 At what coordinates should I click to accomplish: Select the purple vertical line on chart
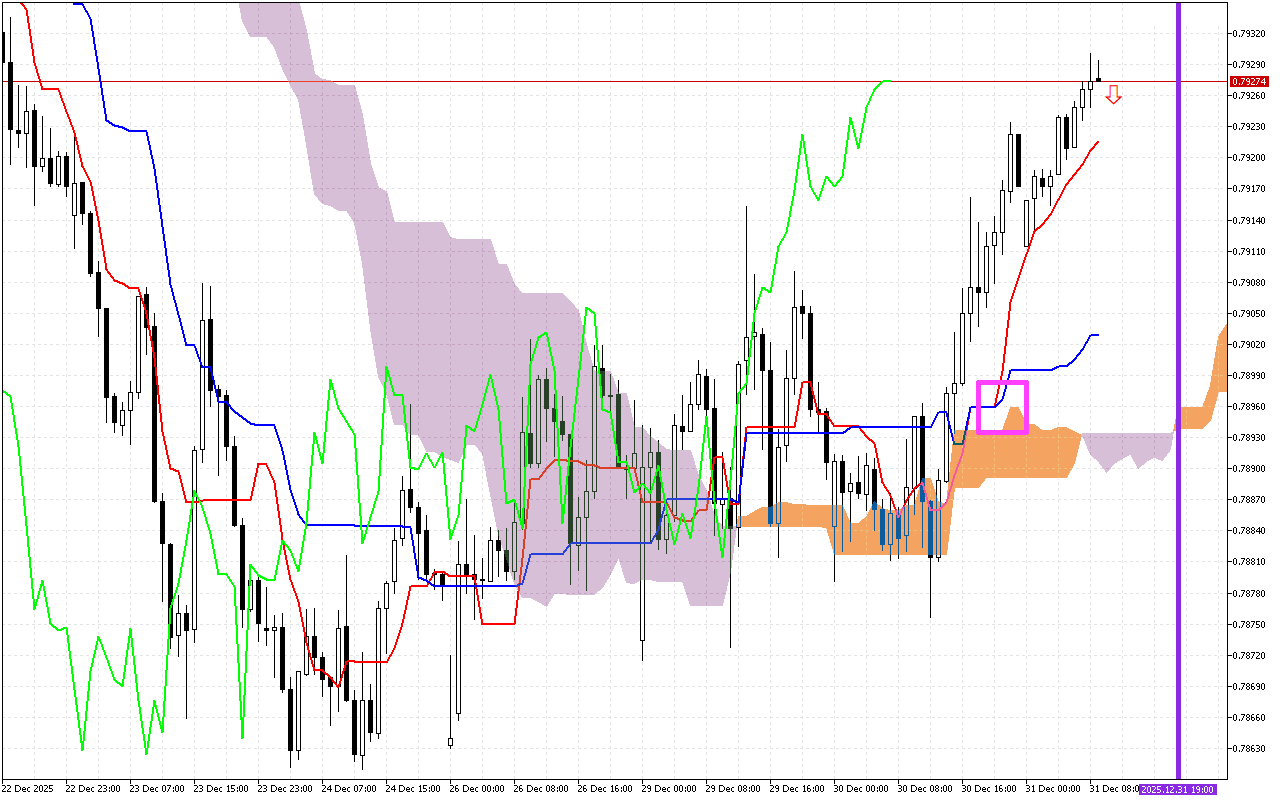click(x=1178, y=300)
